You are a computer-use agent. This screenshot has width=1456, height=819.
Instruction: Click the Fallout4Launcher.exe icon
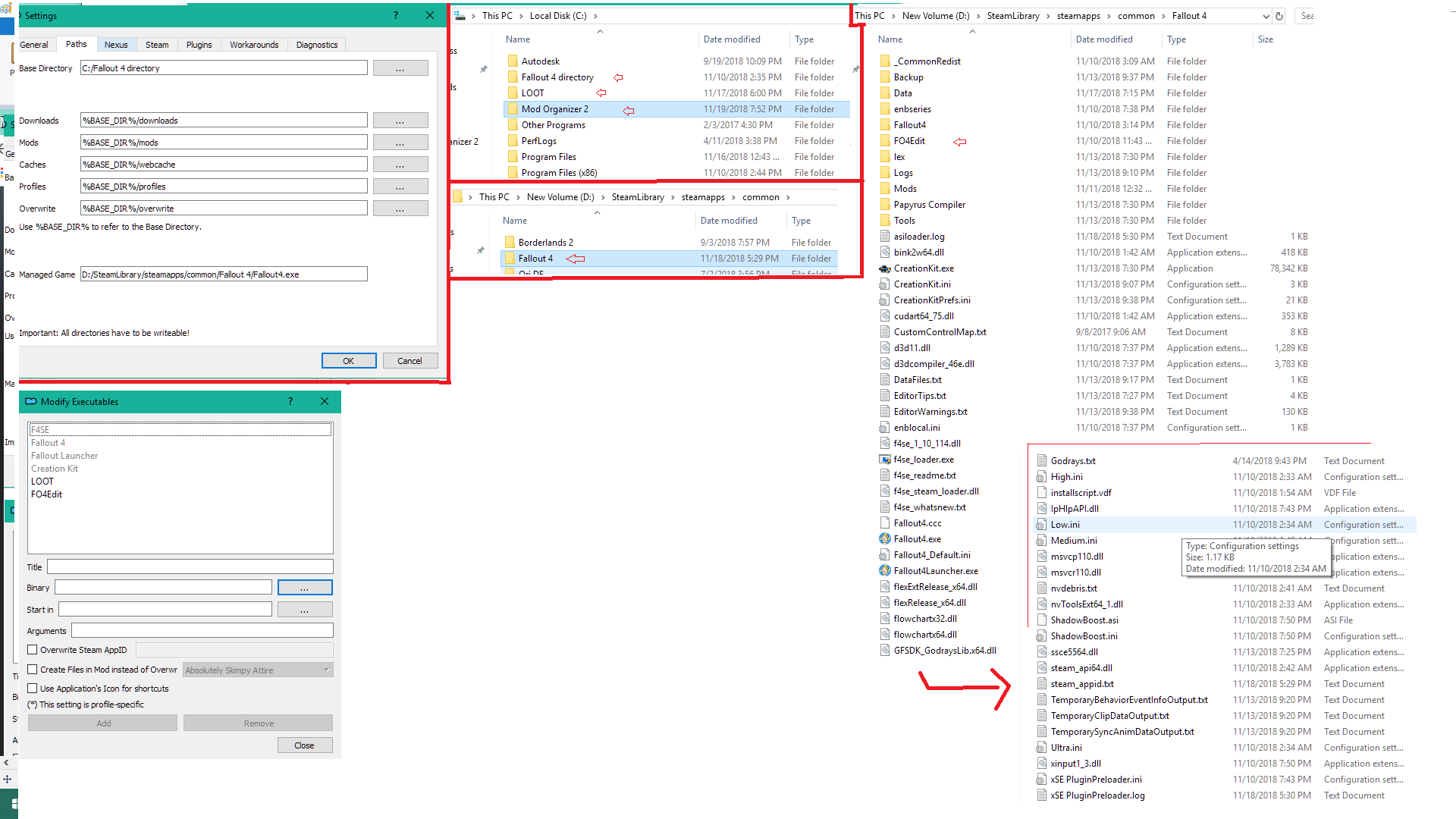[884, 571]
